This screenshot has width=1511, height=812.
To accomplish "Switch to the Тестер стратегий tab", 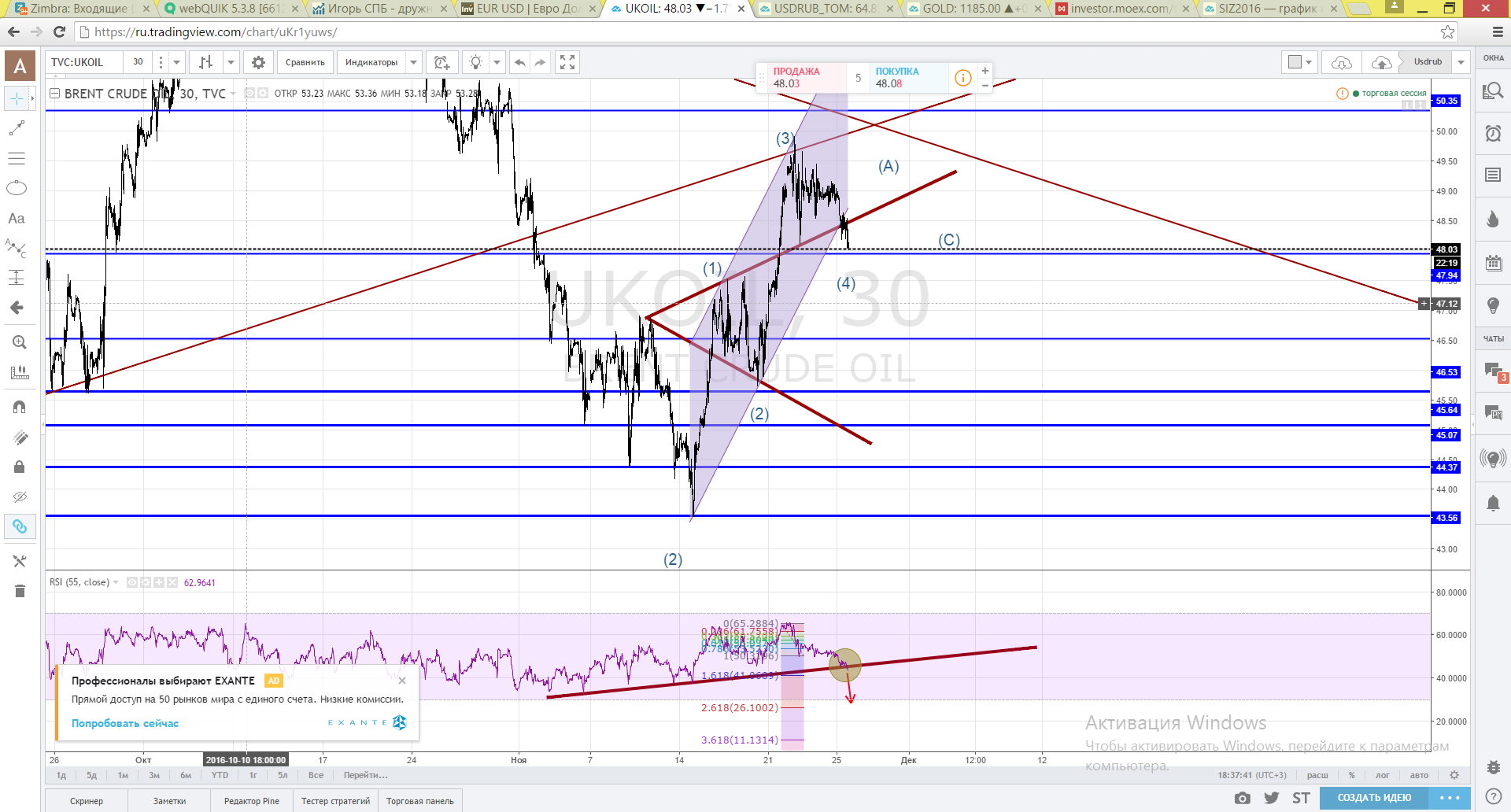I will click(x=335, y=801).
